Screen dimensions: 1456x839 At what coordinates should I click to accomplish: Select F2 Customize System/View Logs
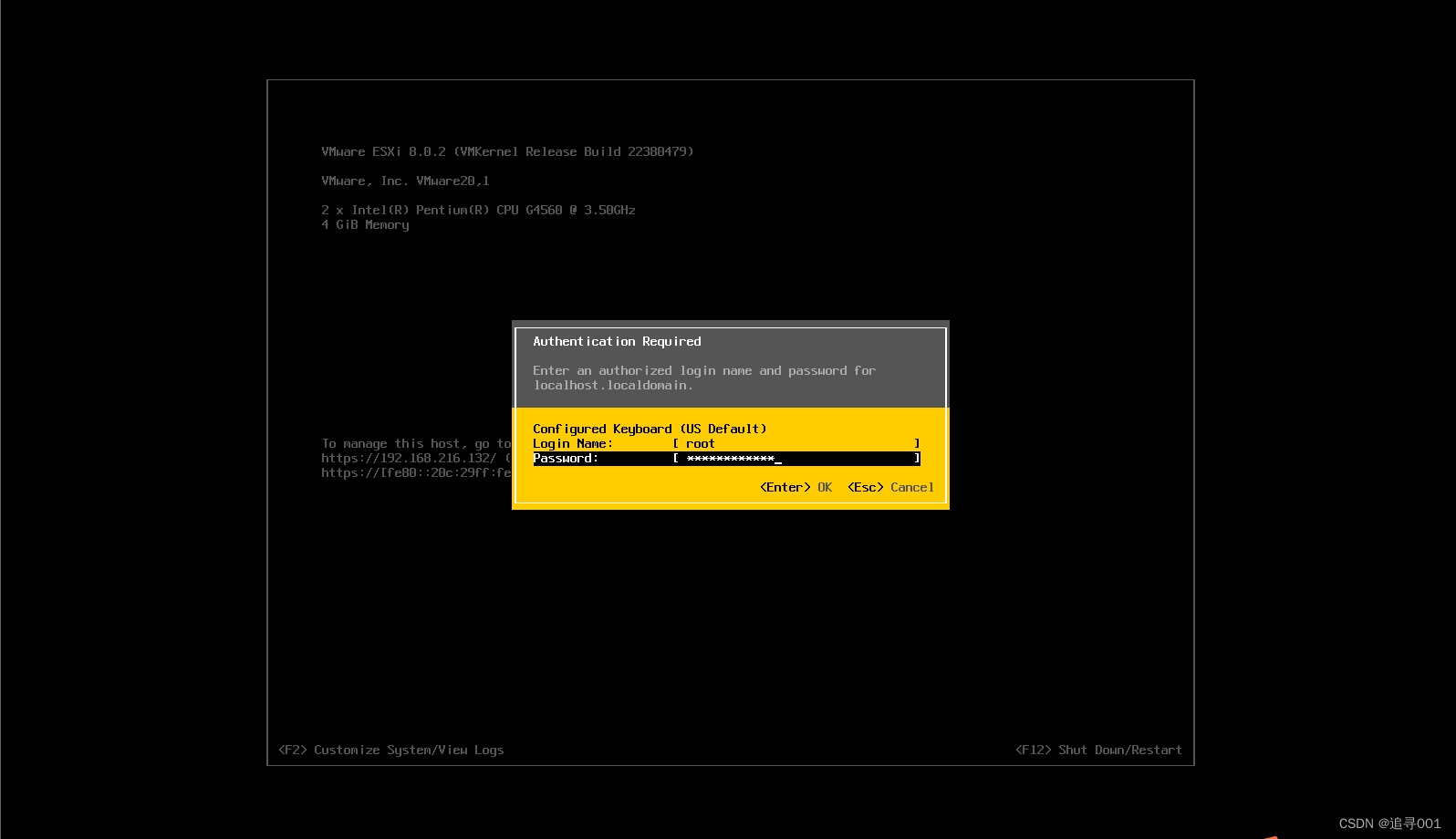390,751
